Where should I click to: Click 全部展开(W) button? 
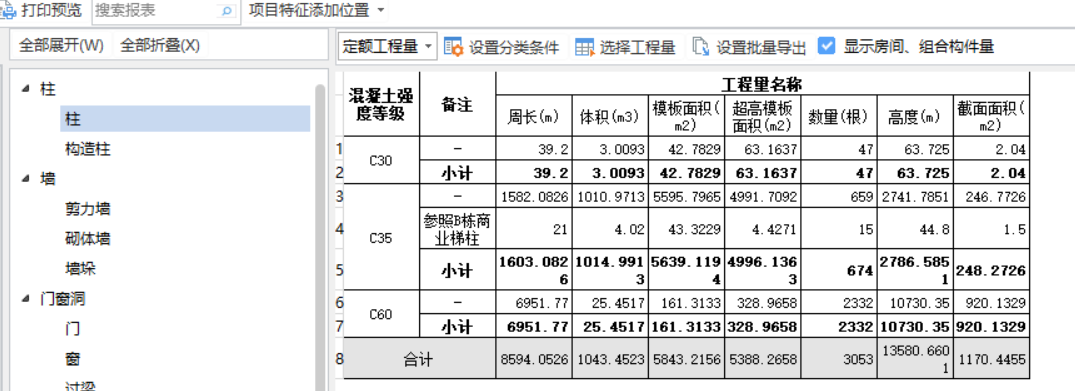(x=61, y=46)
